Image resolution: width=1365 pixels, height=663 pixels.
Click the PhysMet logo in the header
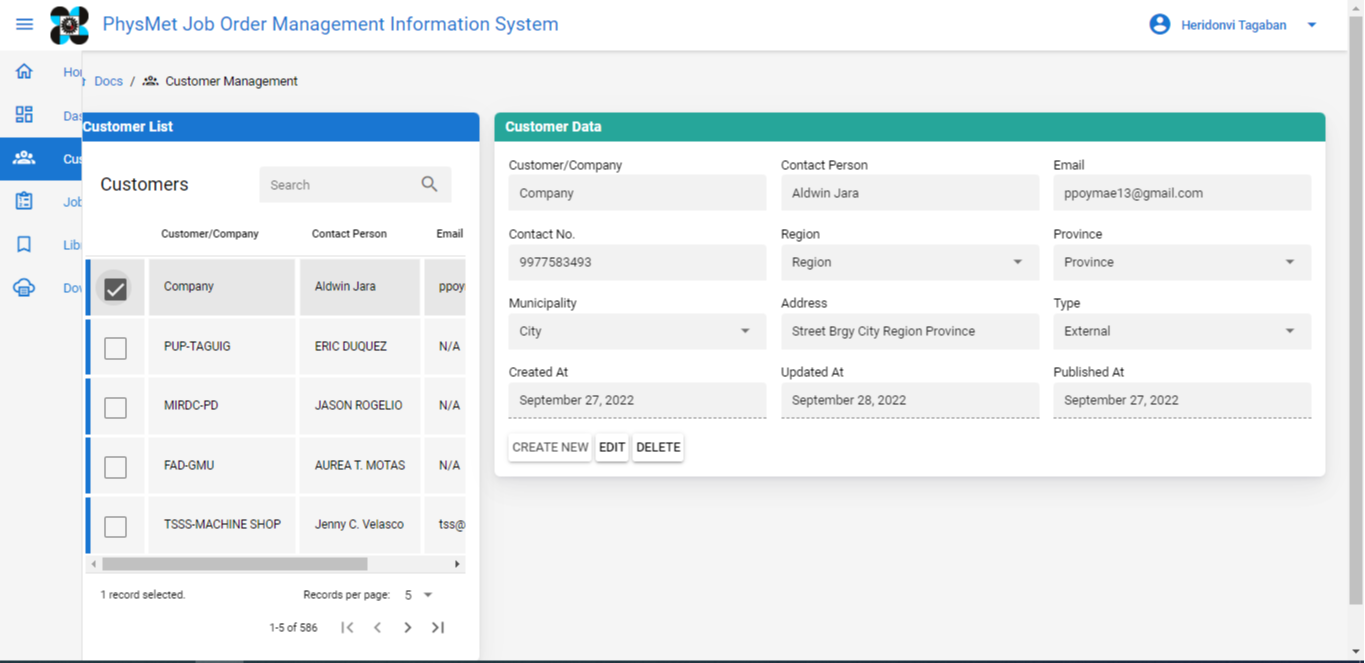click(69, 23)
